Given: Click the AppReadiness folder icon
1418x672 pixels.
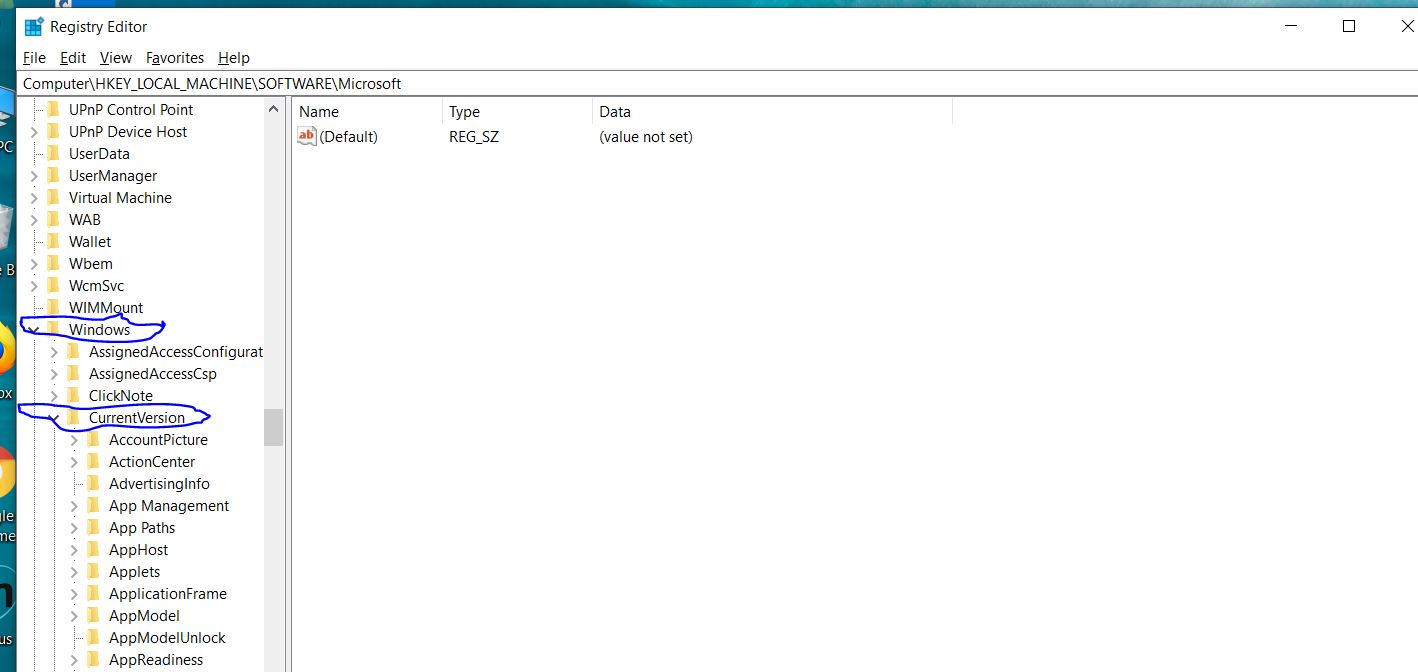Looking at the screenshot, I should 94,659.
